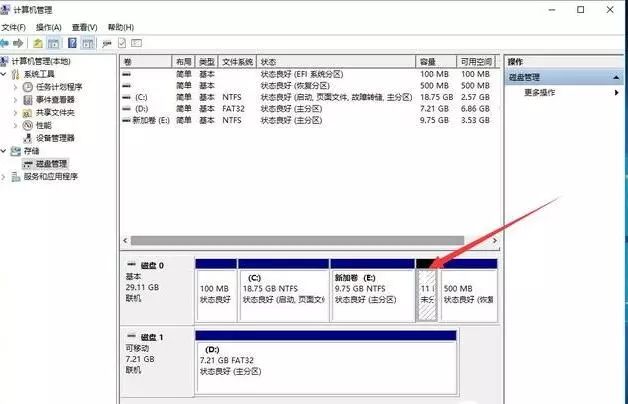This screenshot has height=404, width=628.
Task: Select the 500 MB recovery partition block
Action: click(x=469, y=295)
